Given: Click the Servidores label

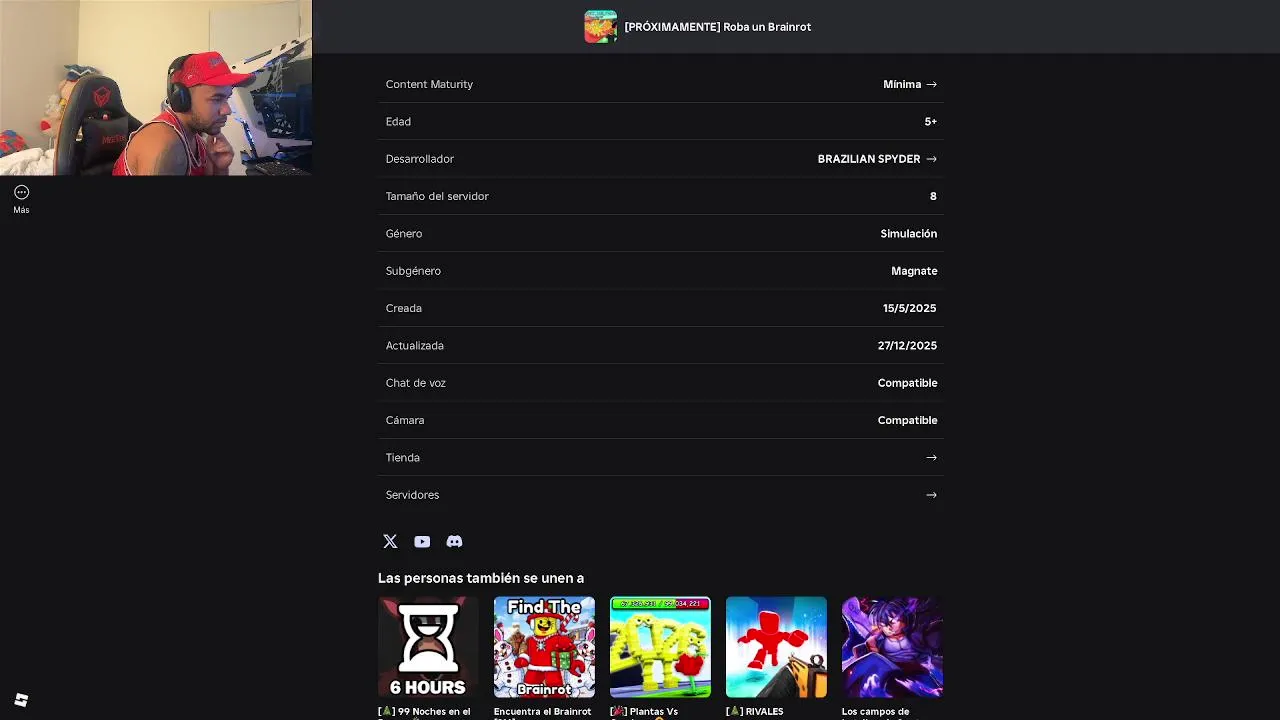Looking at the screenshot, I should (x=412, y=495).
